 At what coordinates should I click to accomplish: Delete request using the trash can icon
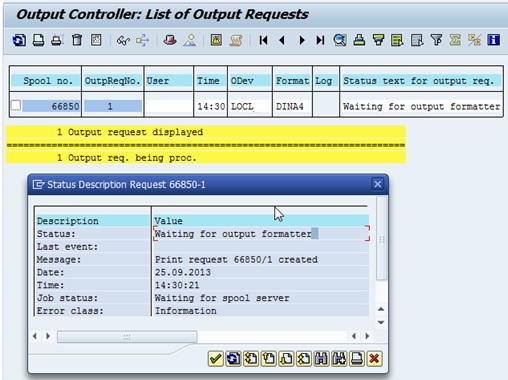point(77,40)
